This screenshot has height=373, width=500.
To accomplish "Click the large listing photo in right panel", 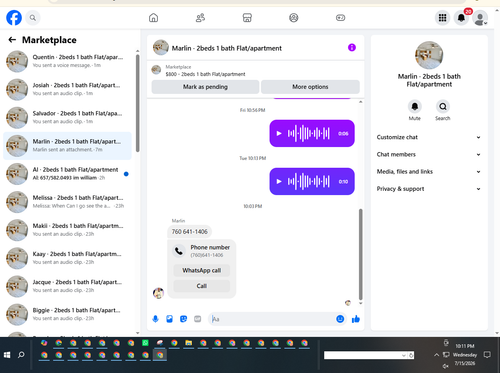I will click(429, 55).
